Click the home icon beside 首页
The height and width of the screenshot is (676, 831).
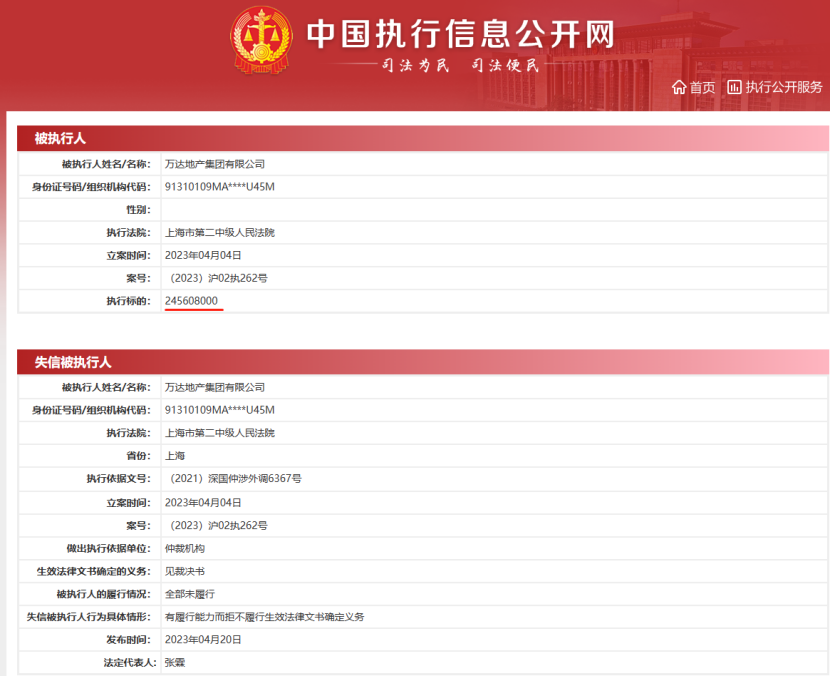[x=679, y=87]
